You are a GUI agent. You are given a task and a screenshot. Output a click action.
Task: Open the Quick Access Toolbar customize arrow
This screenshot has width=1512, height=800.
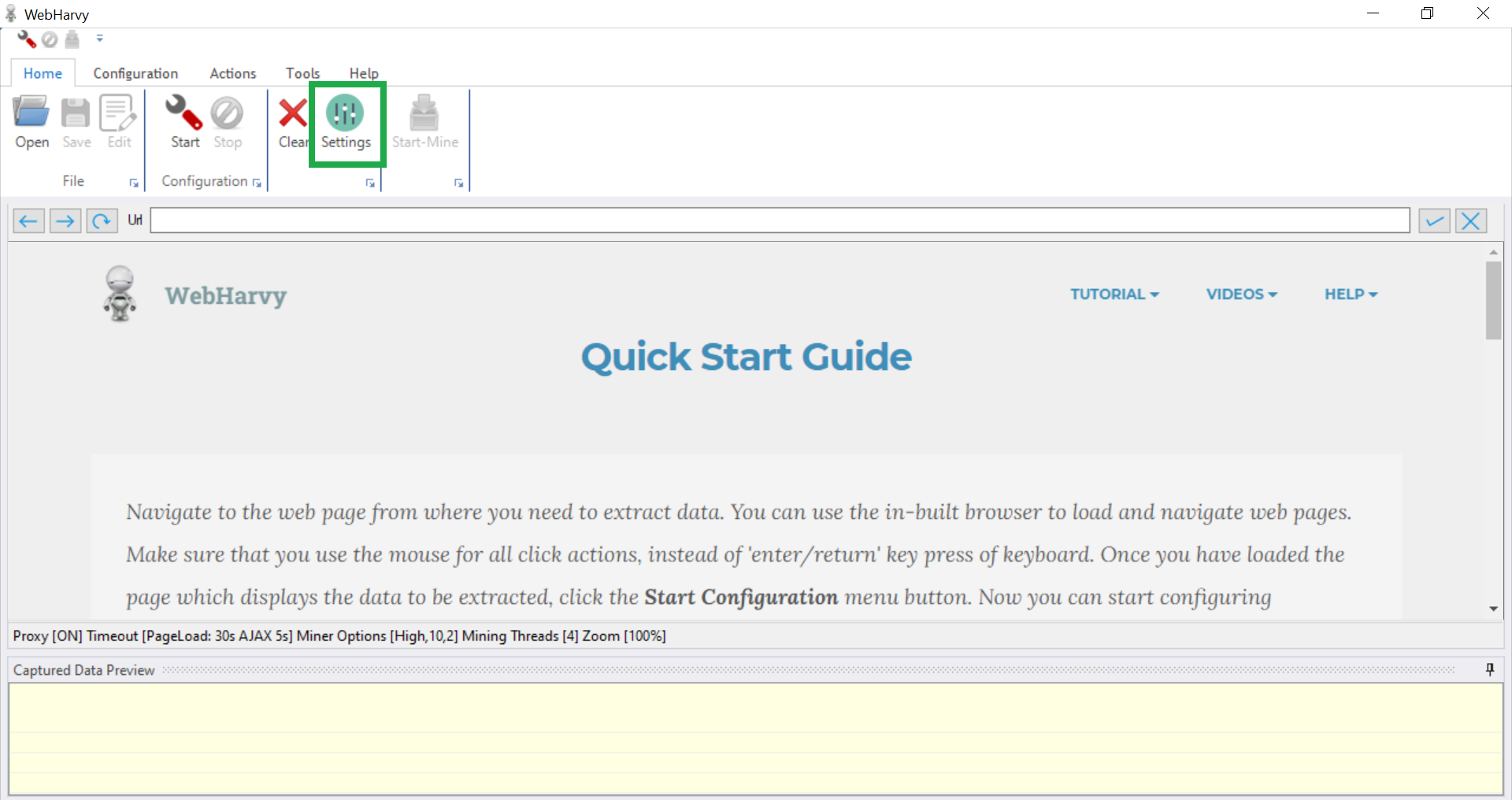click(100, 38)
